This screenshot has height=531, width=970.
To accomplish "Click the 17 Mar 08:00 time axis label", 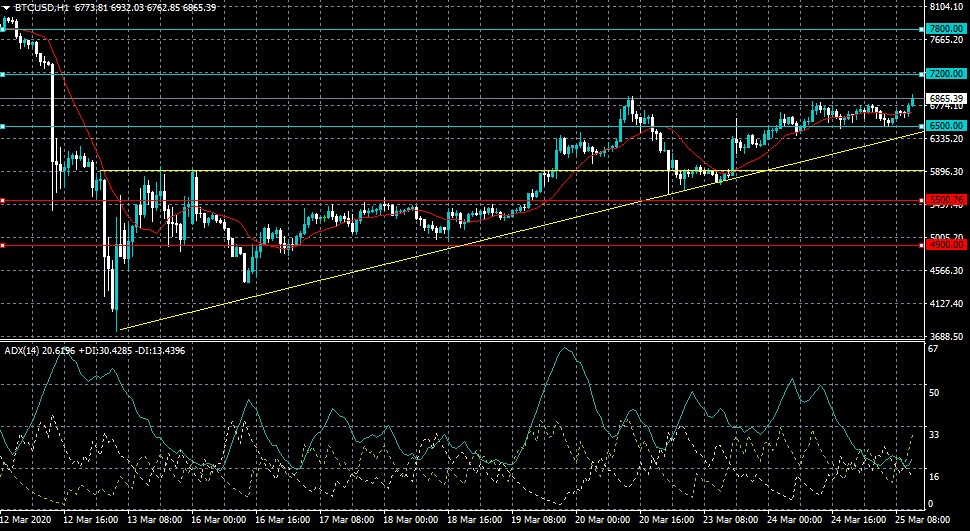I will coord(347,520).
